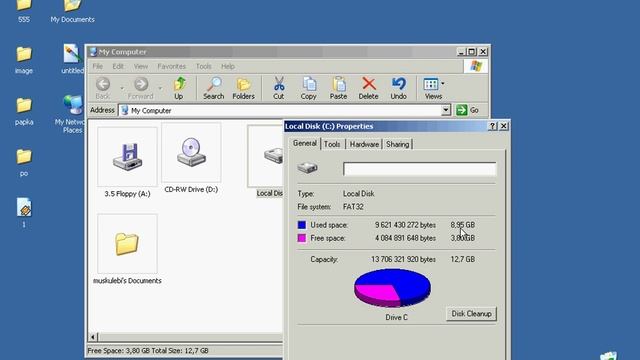Click the Back arrow in My Computer toolbar
This screenshot has width=640, height=360.
click(x=103, y=88)
